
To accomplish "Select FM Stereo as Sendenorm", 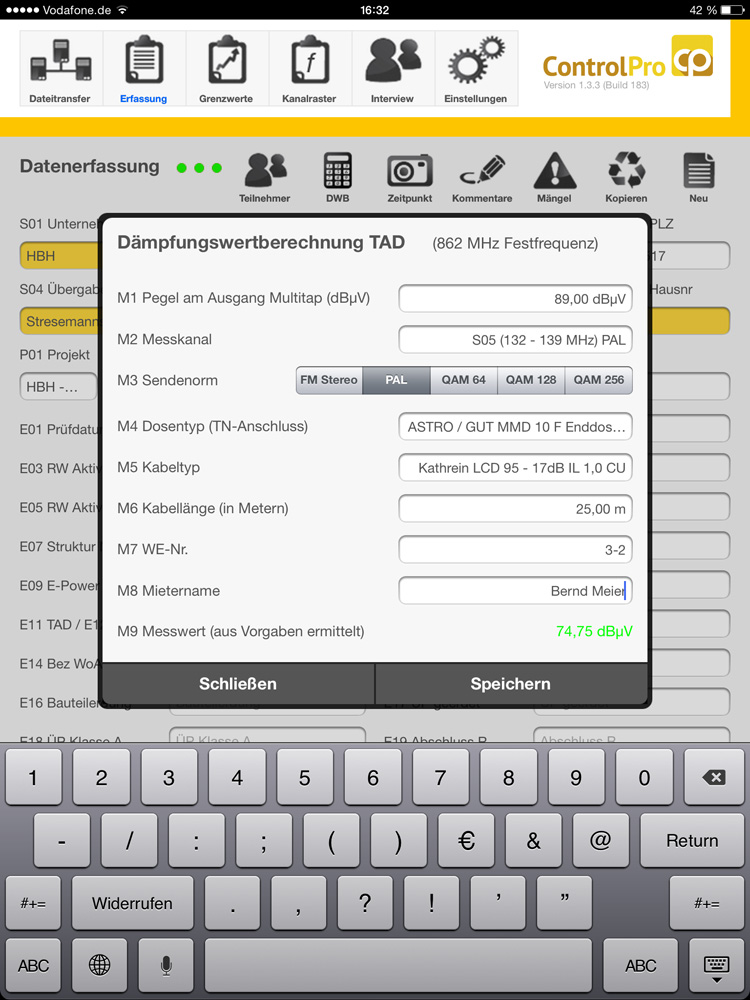I will tap(329, 380).
